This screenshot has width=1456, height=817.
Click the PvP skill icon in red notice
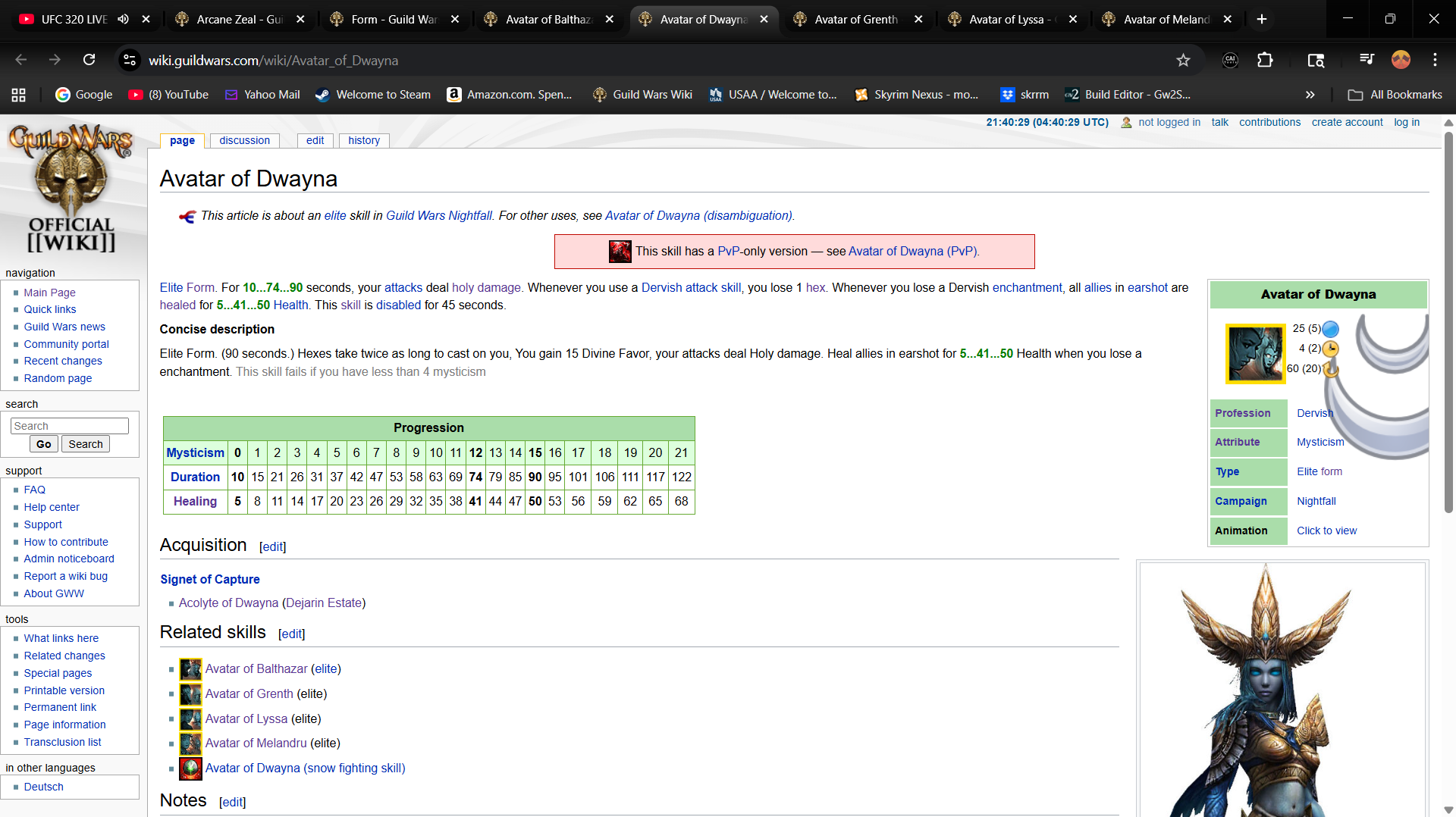(x=620, y=252)
